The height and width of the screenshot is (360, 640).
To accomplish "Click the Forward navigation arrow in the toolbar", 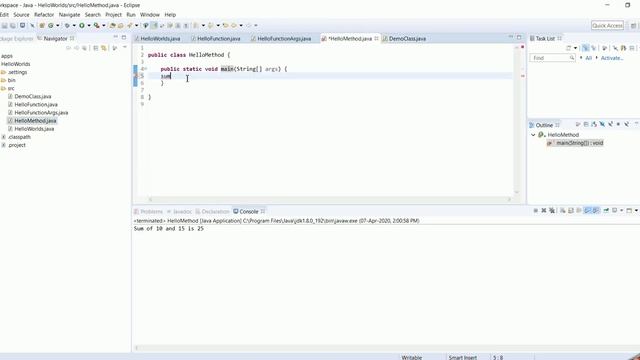I will coord(248,25).
